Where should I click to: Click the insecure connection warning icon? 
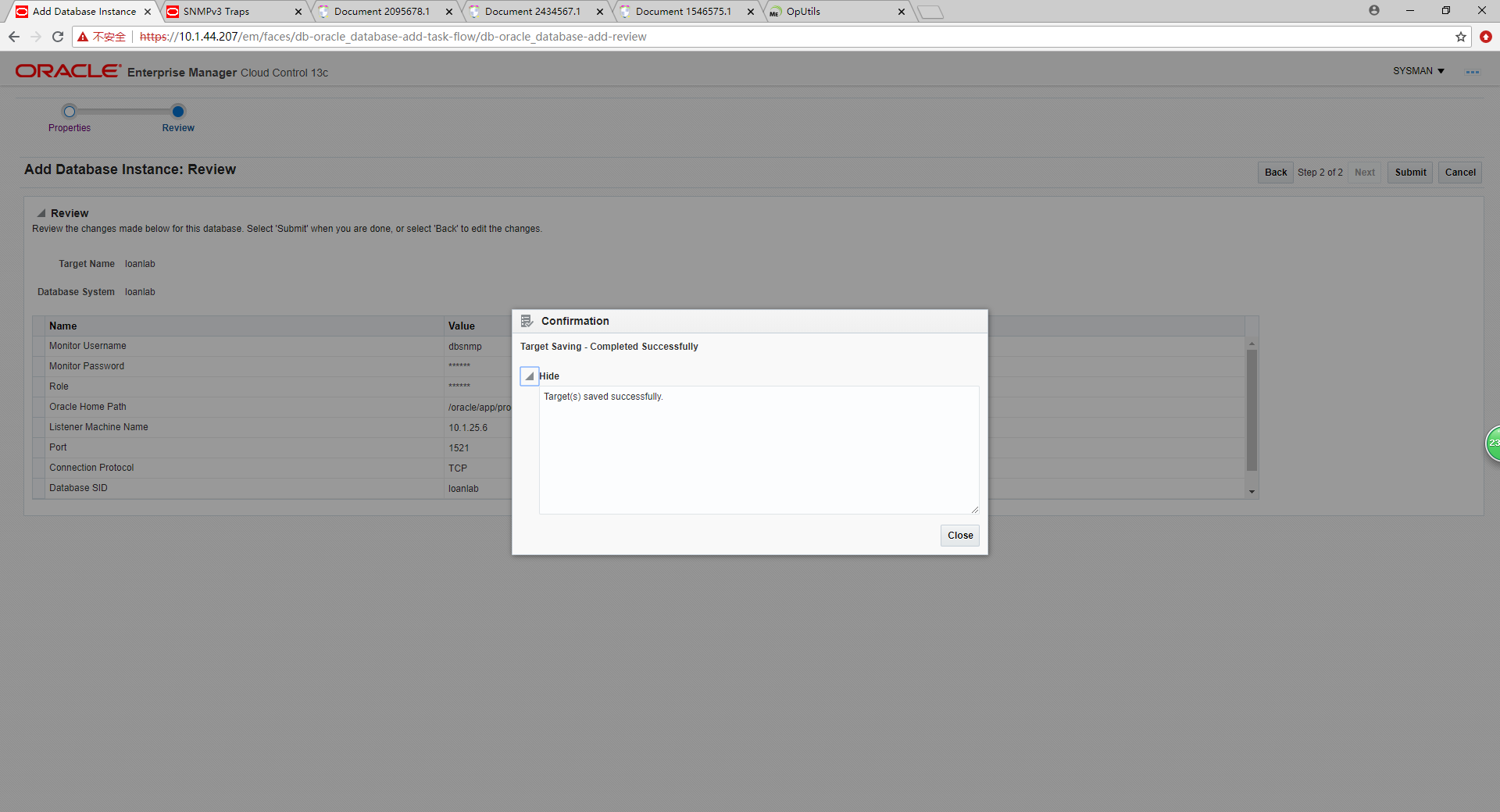[x=83, y=37]
